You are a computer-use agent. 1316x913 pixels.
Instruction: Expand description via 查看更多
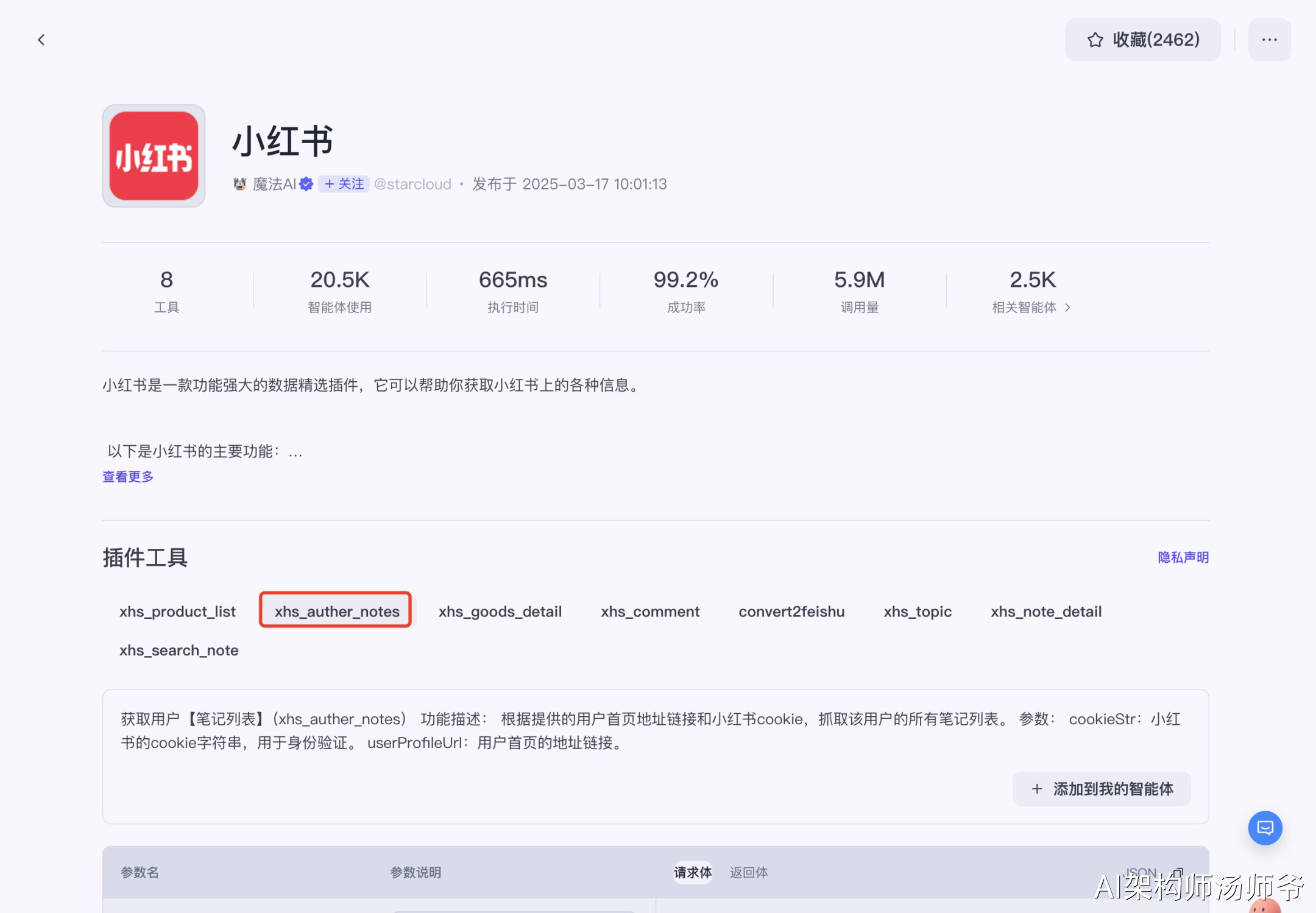(x=128, y=477)
